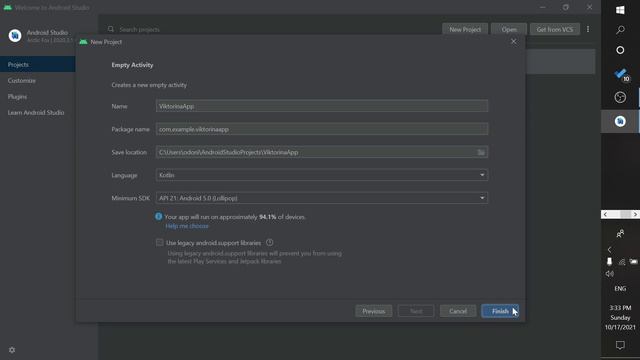640x360 pixels.
Task: Open the network tray icon
Action: pyautogui.click(x=622, y=262)
